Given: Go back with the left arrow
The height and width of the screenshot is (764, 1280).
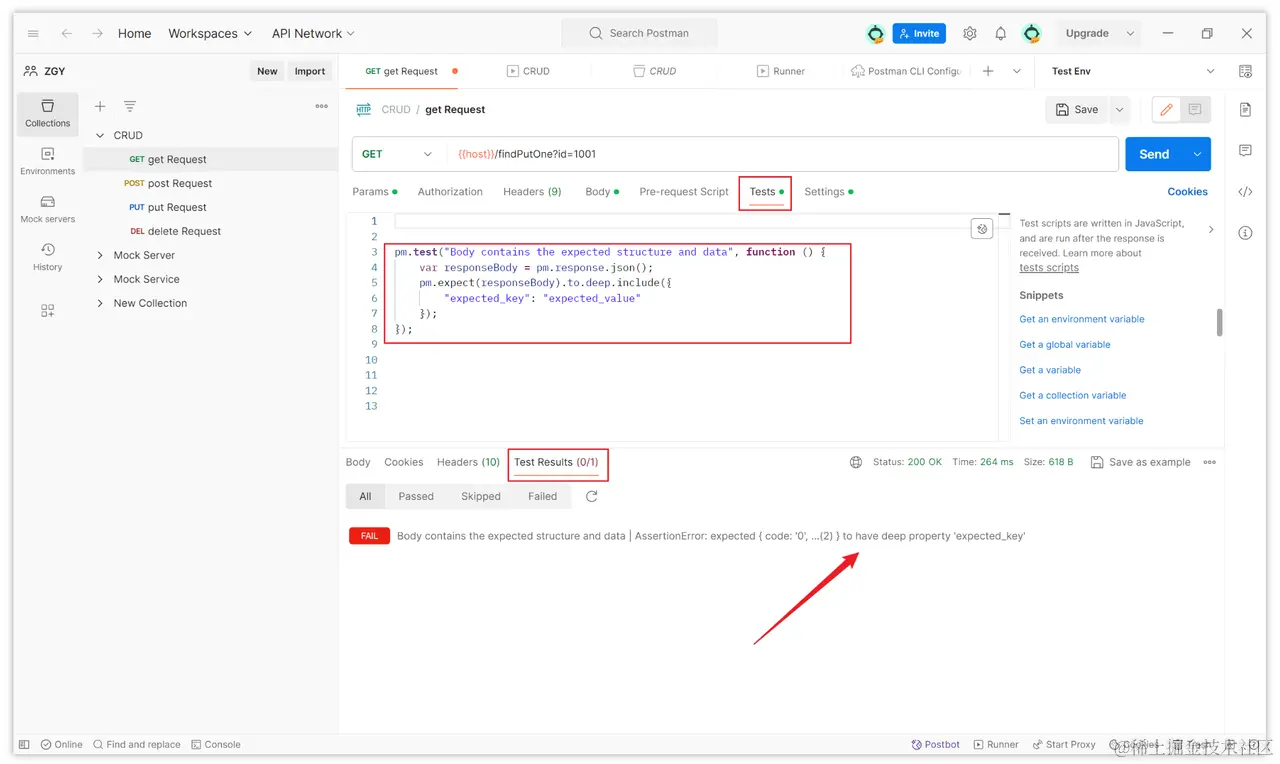Looking at the screenshot, I should tap(67, 33).
